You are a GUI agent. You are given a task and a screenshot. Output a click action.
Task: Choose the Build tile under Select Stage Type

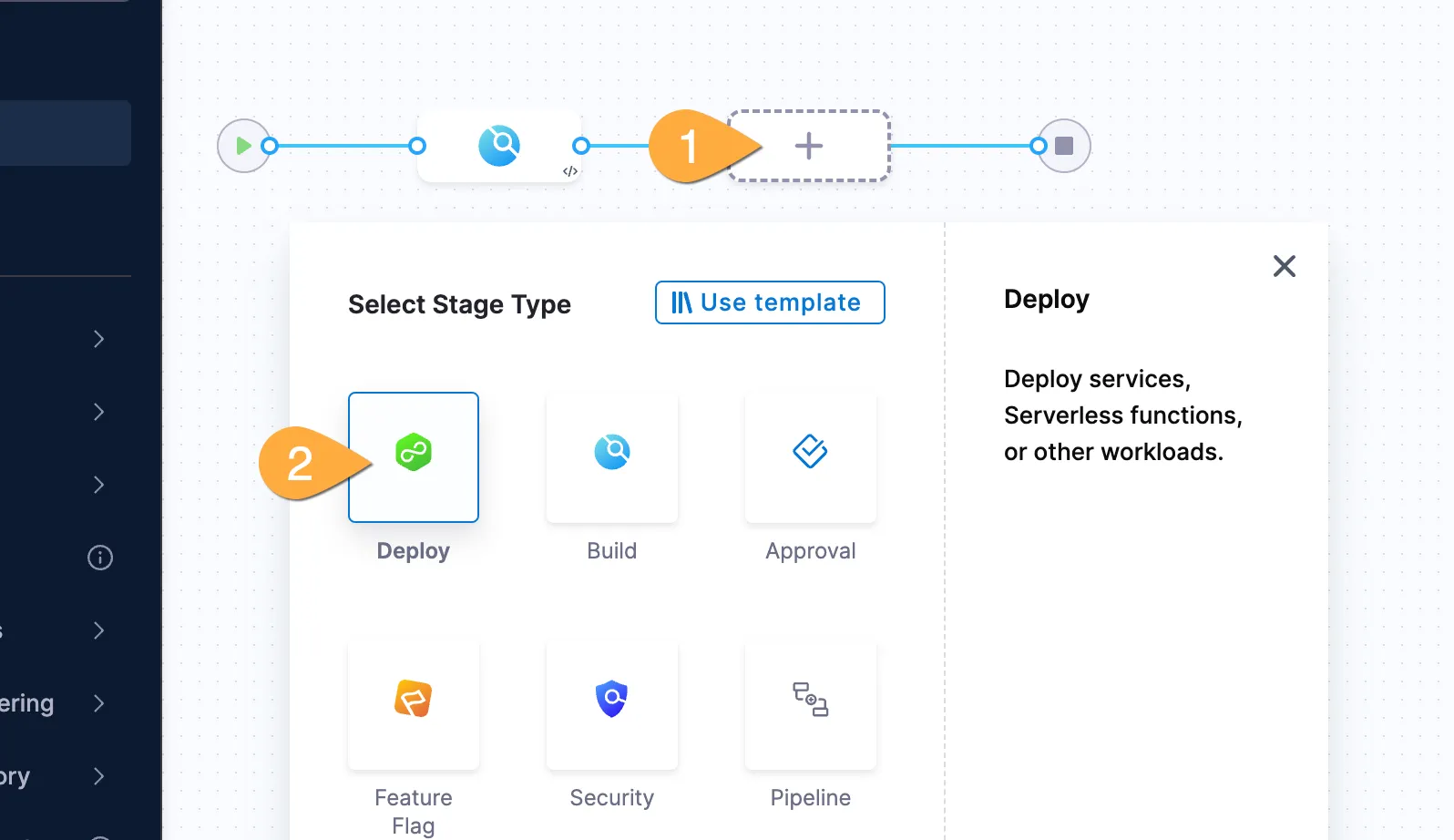click(612, 456)
